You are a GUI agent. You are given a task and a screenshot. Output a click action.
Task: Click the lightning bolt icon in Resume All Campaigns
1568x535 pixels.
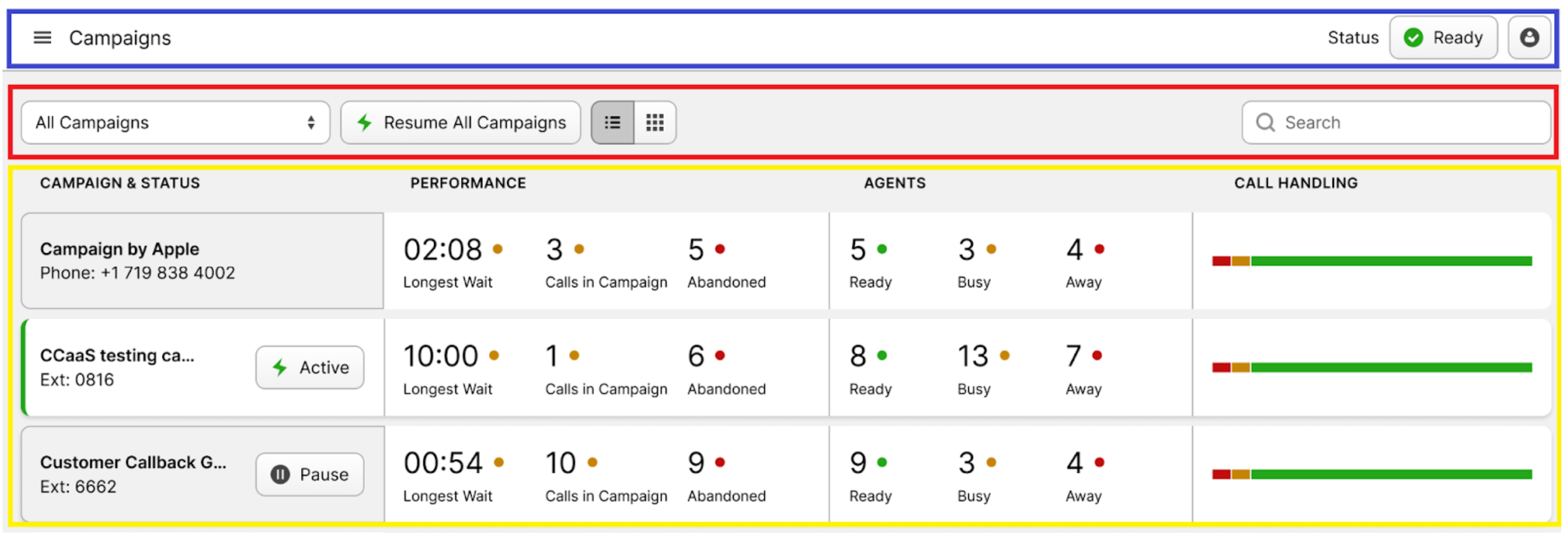tap(365, 123)
